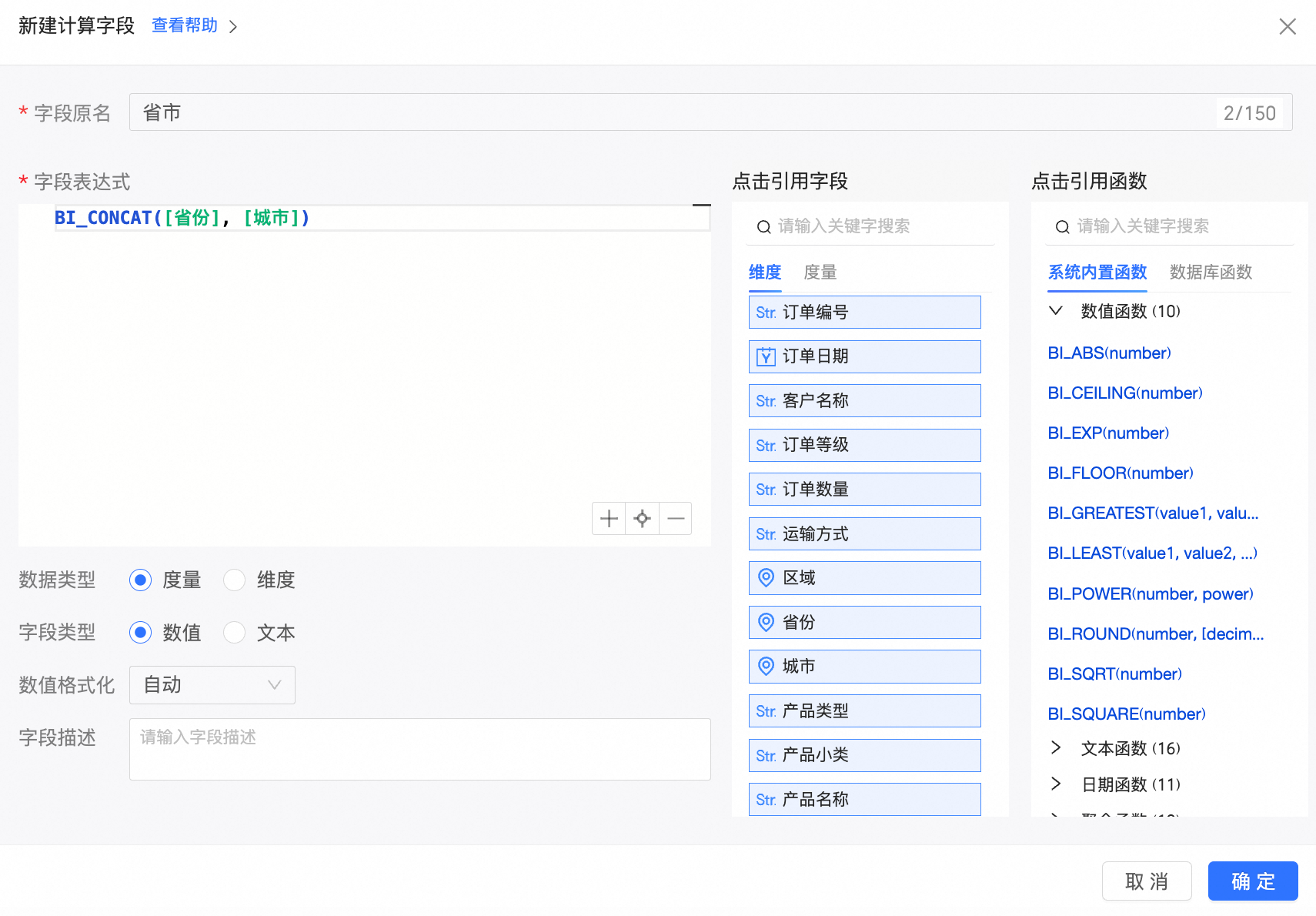Switch to the 系统内置函数 tab

point(1097,272)
